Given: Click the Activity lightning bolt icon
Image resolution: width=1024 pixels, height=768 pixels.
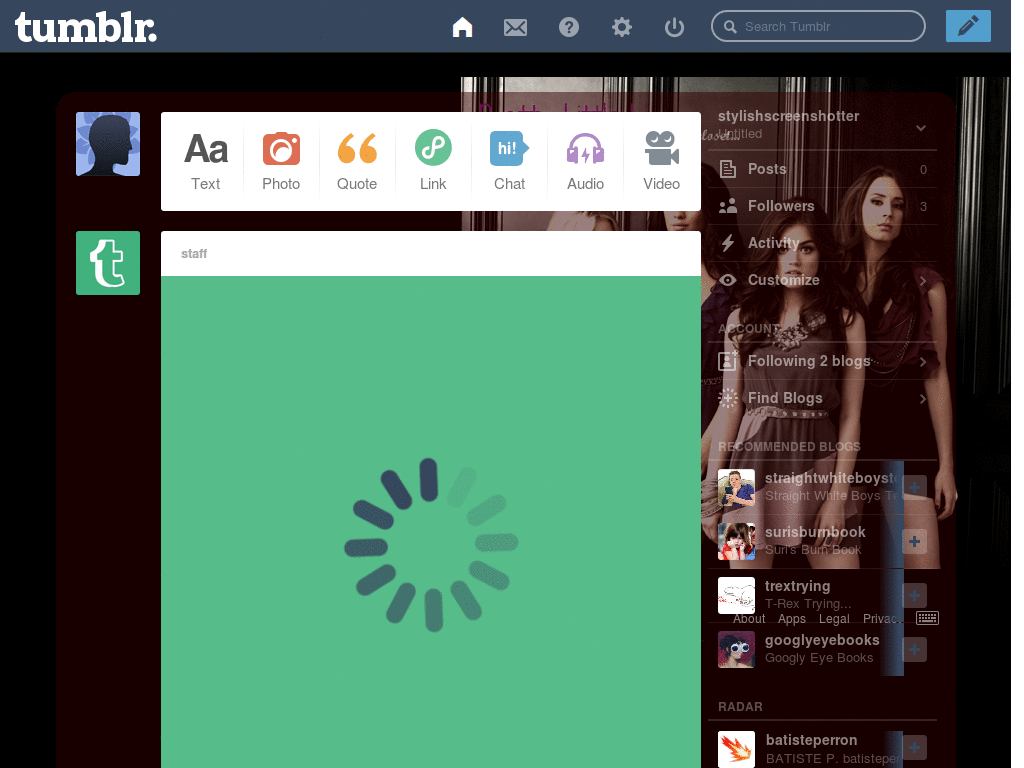Looking at the screenshot, I should (x=728, y=243).
